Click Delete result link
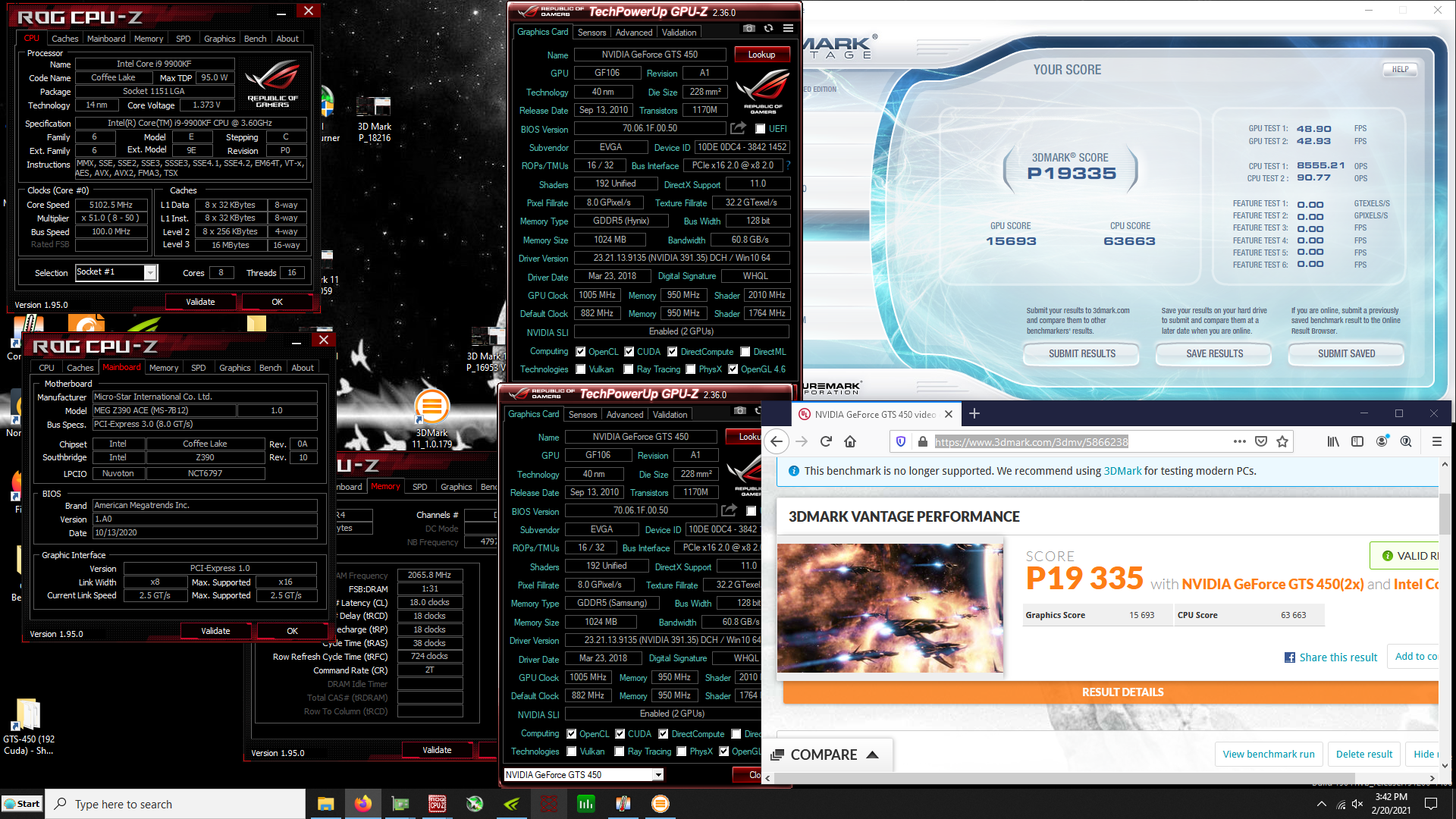 pyautogui.click(x=1364, y=754)
